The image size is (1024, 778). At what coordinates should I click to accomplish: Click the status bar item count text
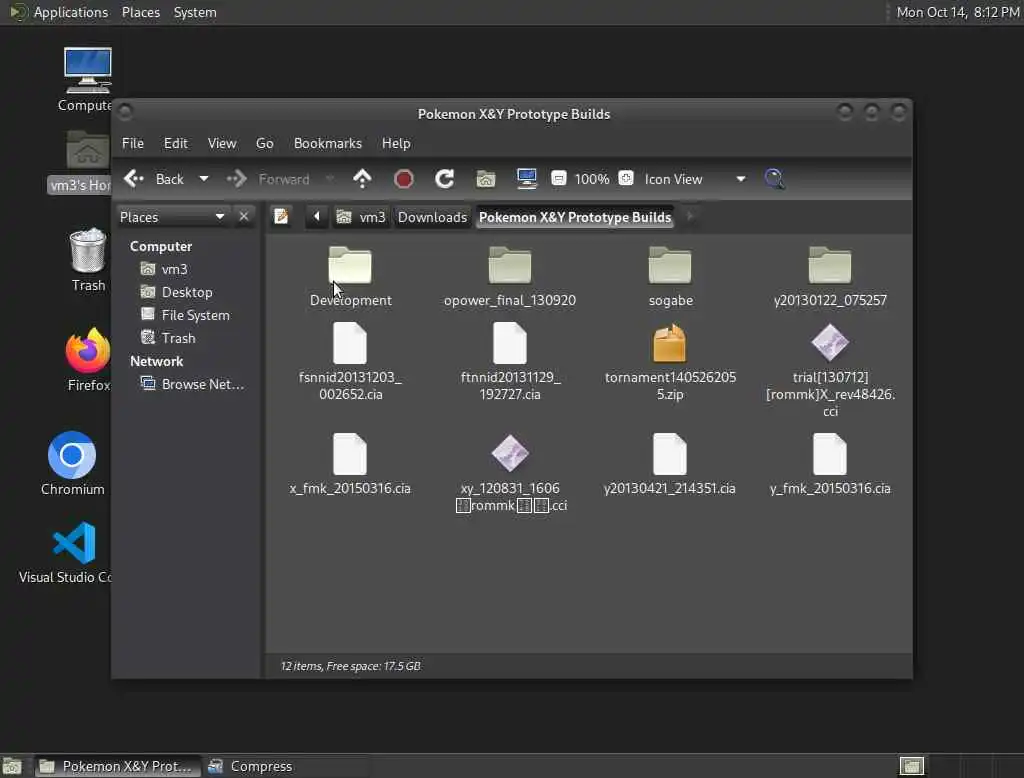coord(351,666)
